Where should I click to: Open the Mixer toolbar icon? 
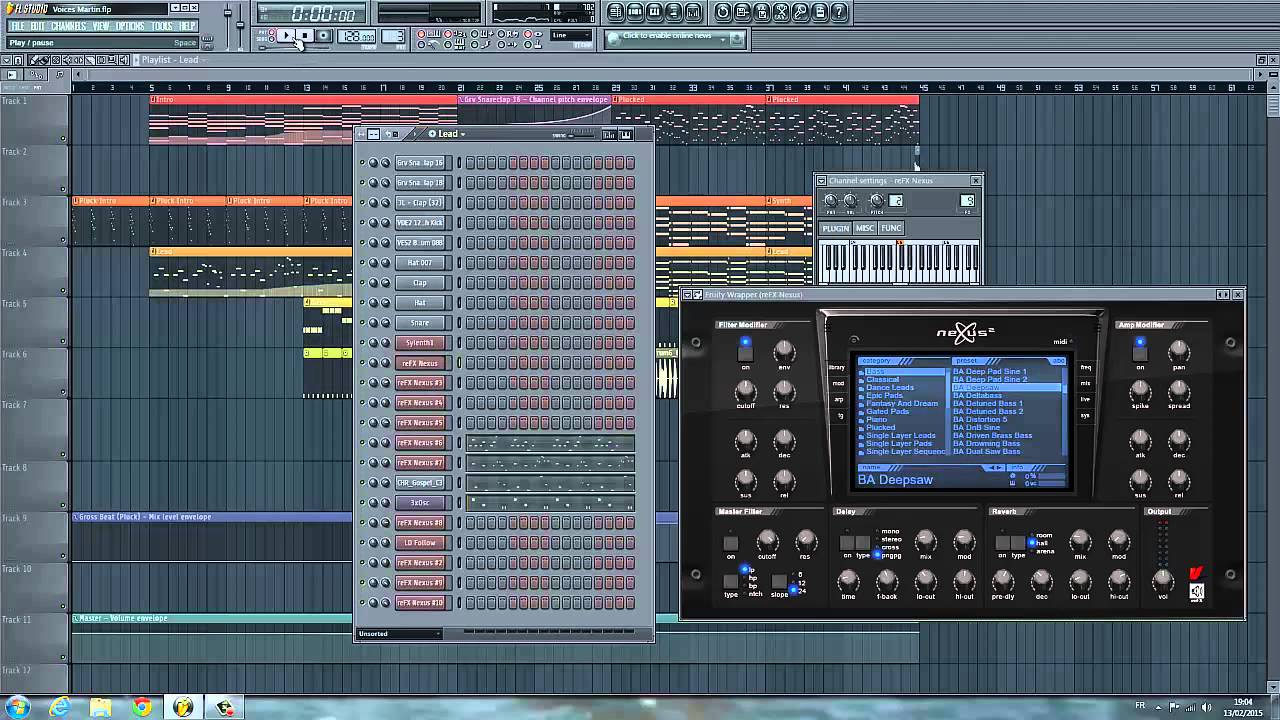tap(692, 12)
